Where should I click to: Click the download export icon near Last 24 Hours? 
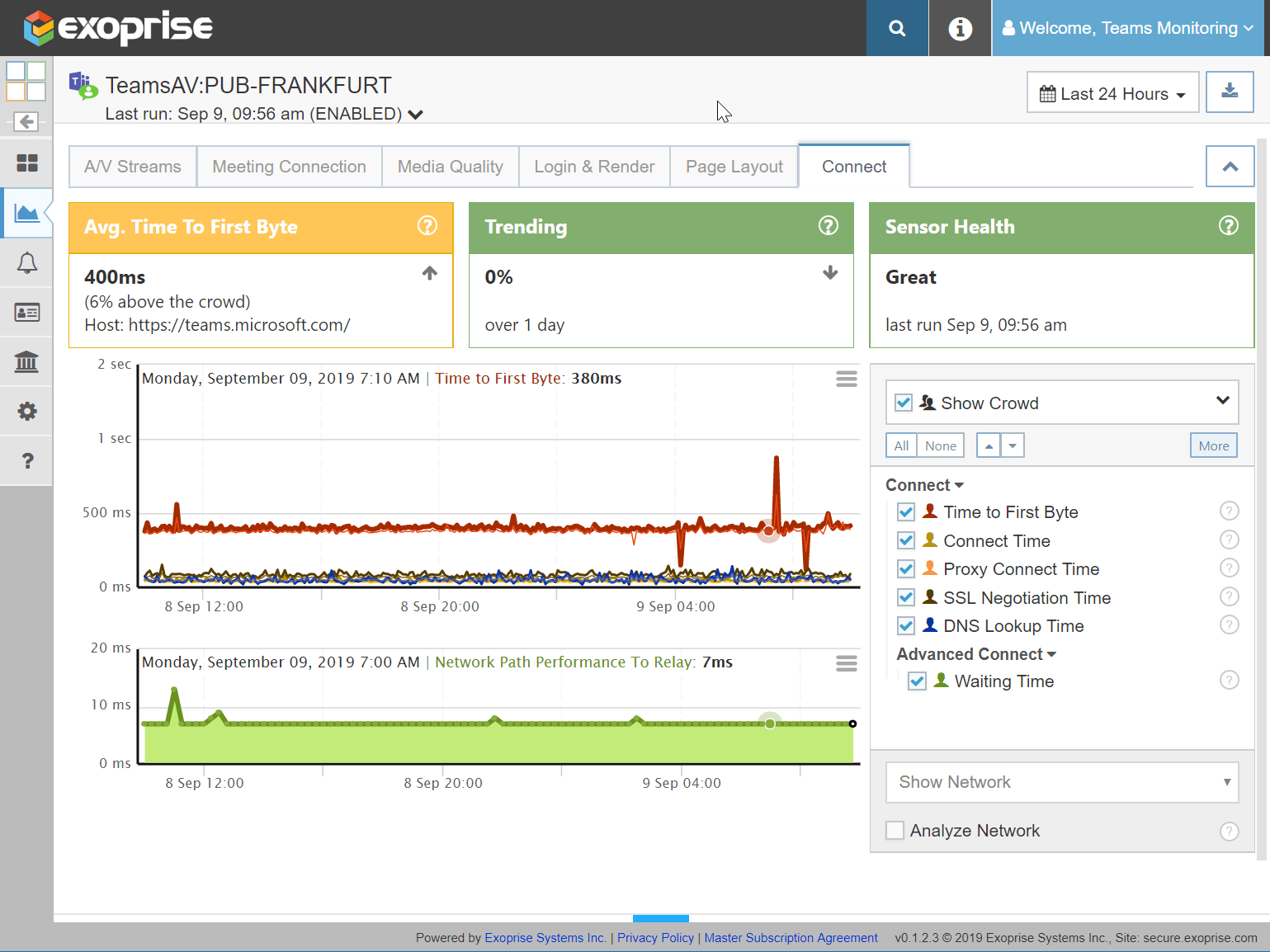tap(1230, 92)
